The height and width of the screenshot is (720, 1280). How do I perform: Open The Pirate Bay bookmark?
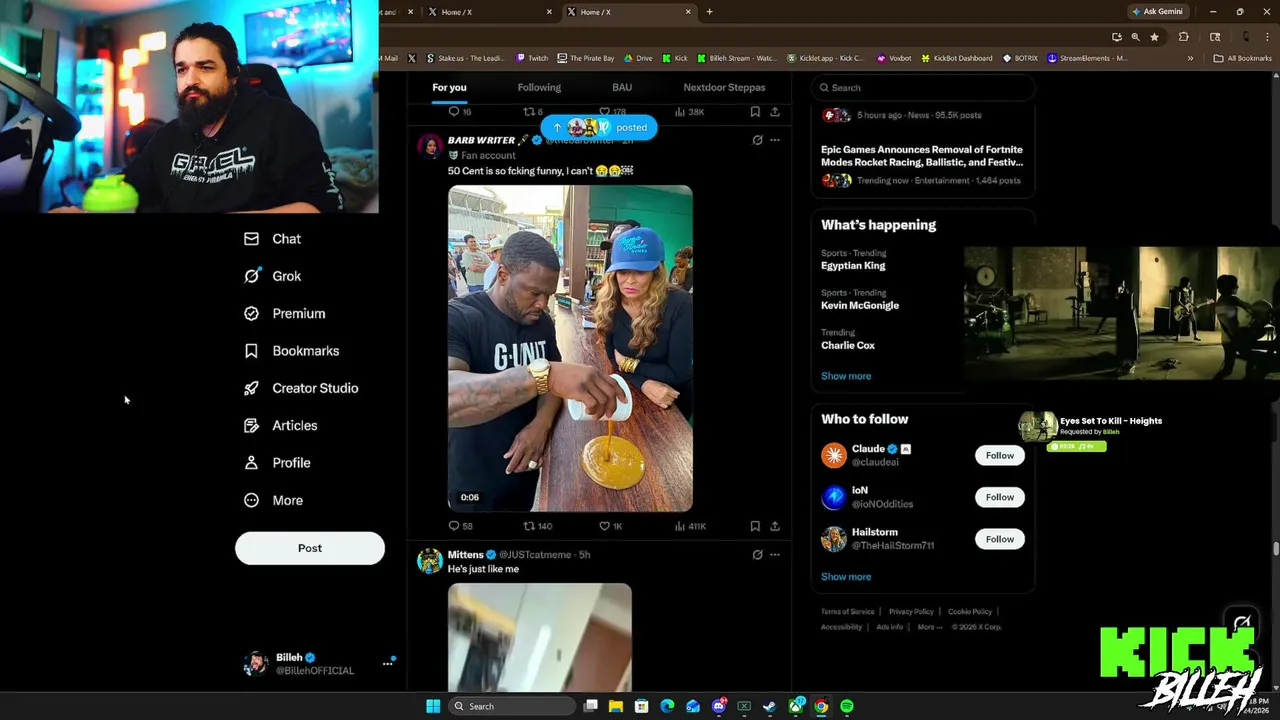[586, 58]
